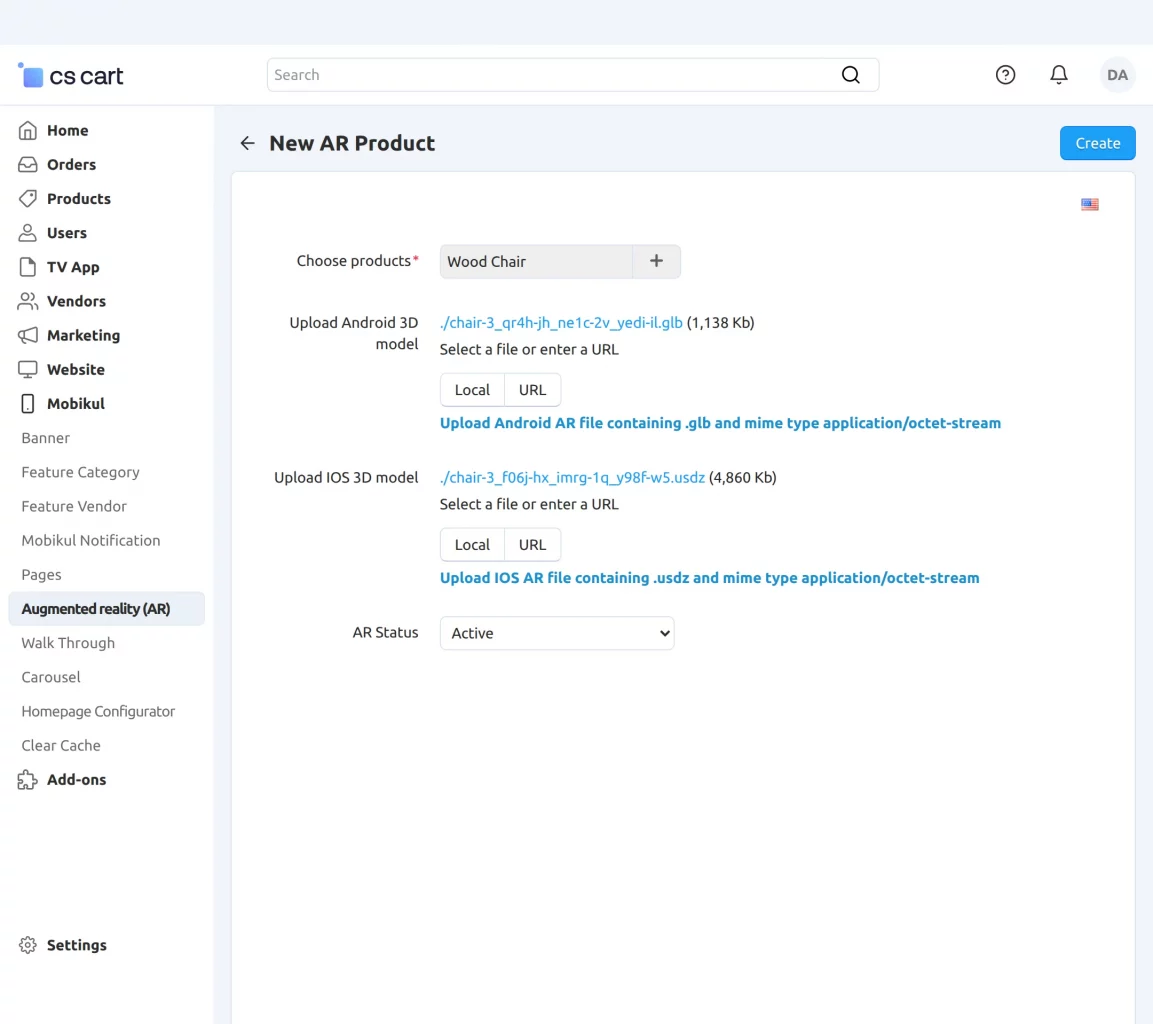This screenshot has width=1153, height=1024.
Task: Open the uploaded .glb file link
Action: [x=561, y=323]
